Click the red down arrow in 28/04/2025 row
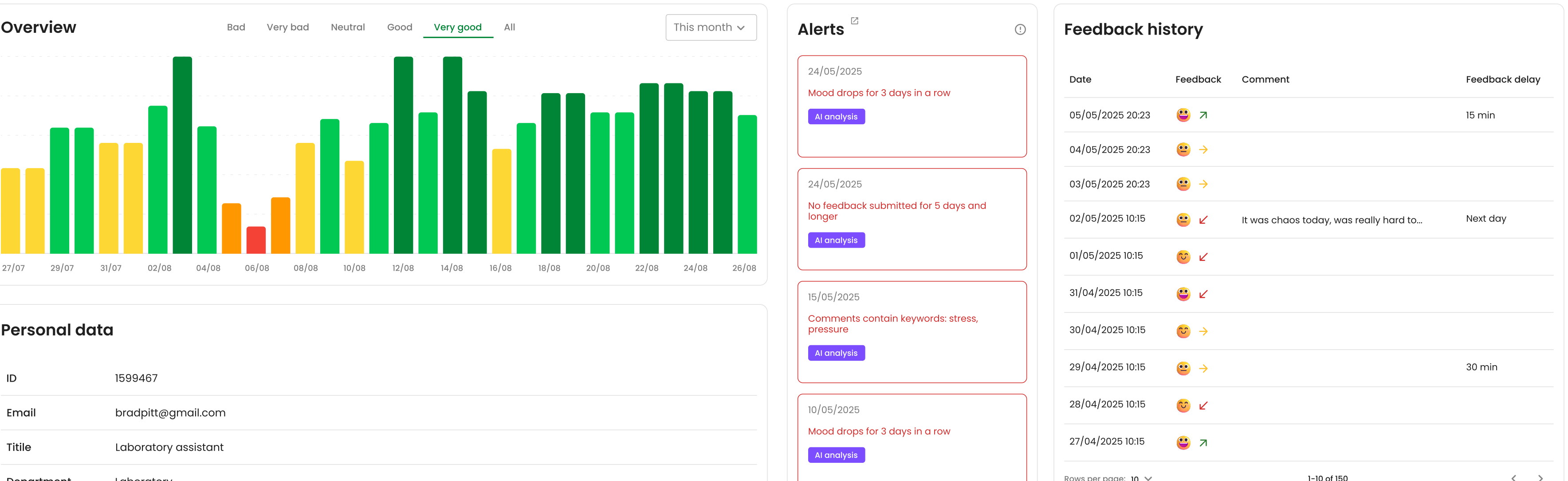Image resolution: width=1568 pixels, height=481 pixels. point(1203,406)
